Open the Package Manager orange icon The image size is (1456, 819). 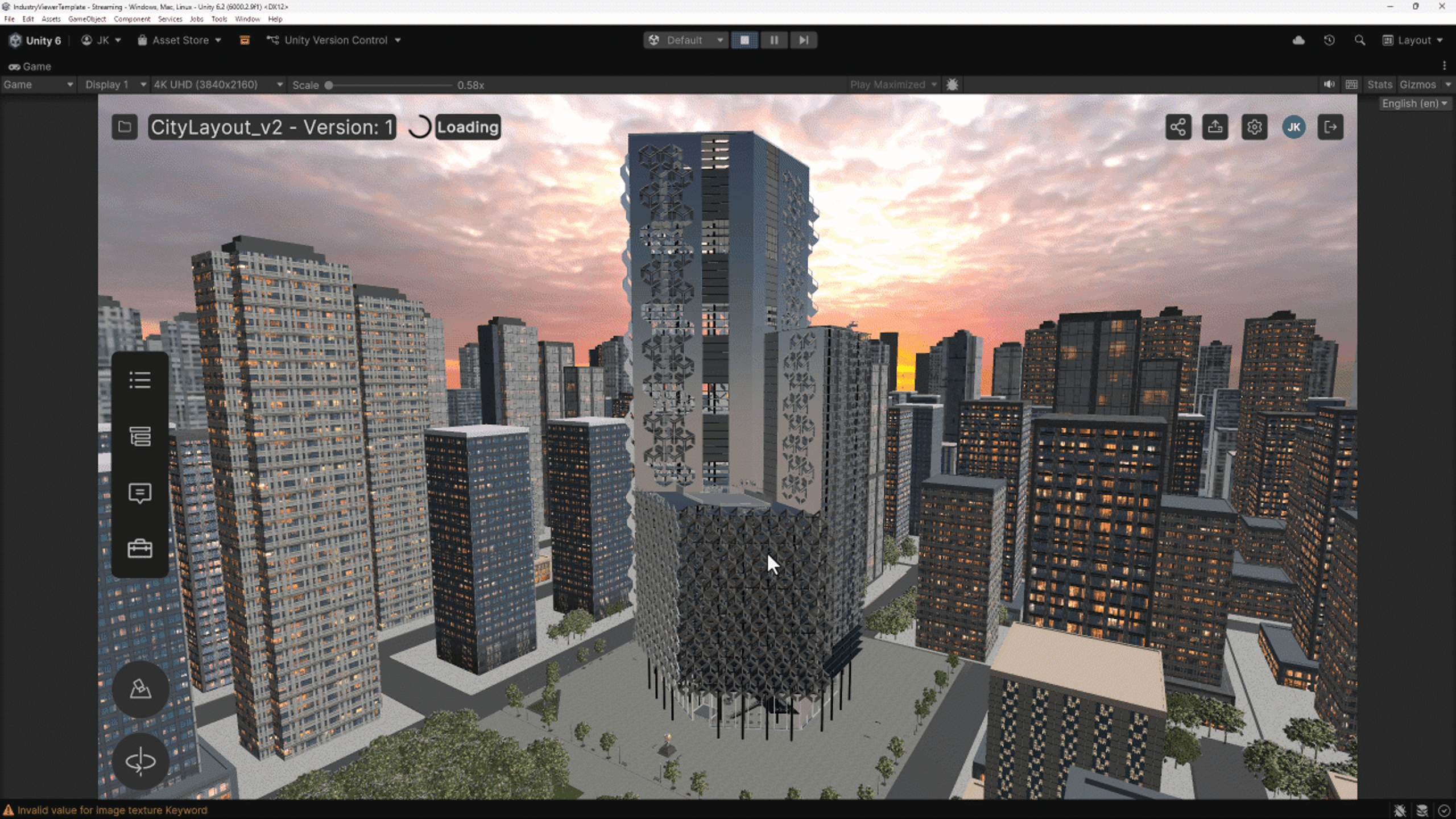click(245, 40)
